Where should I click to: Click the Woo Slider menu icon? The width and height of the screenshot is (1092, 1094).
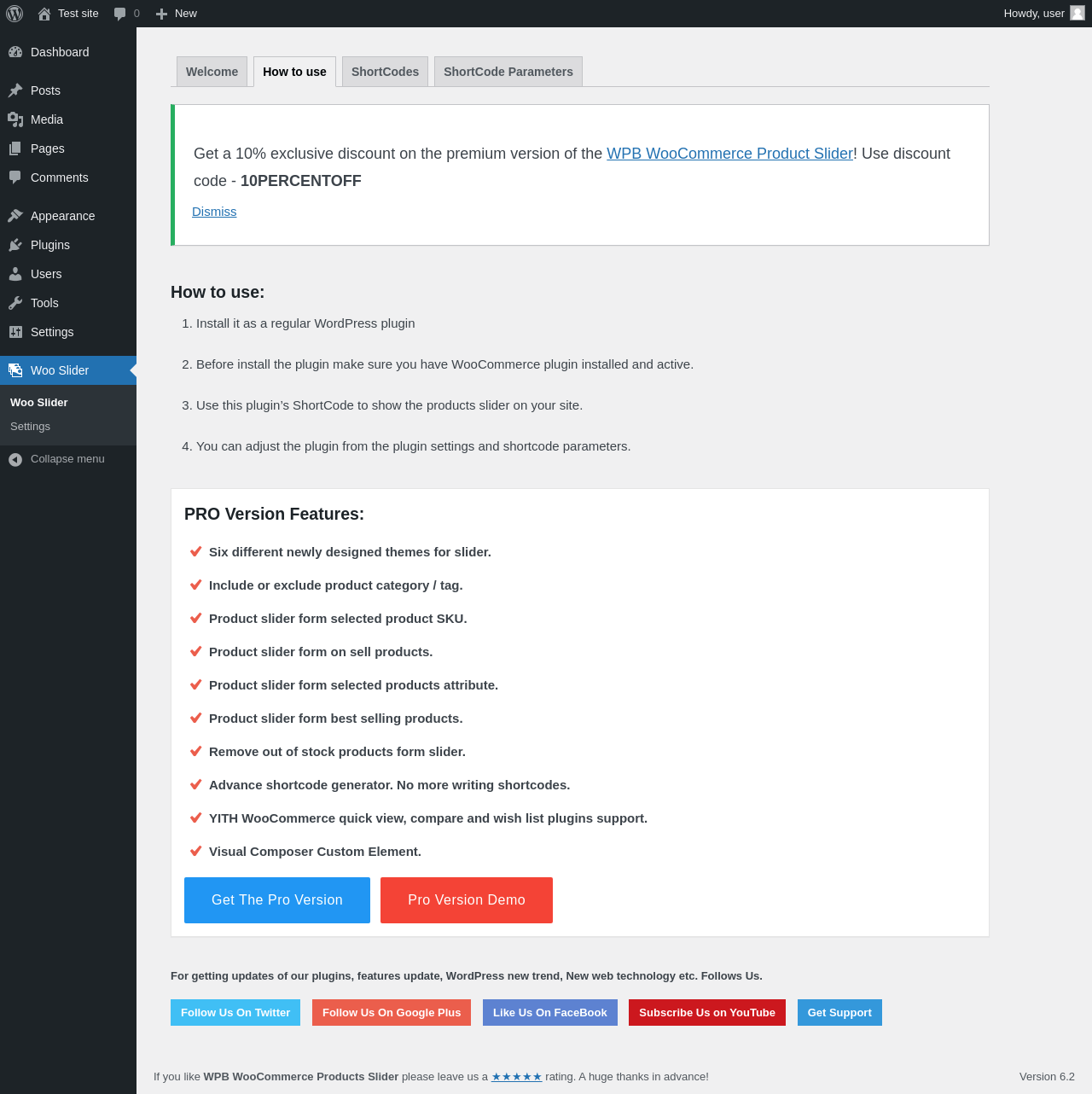(15, 370)
